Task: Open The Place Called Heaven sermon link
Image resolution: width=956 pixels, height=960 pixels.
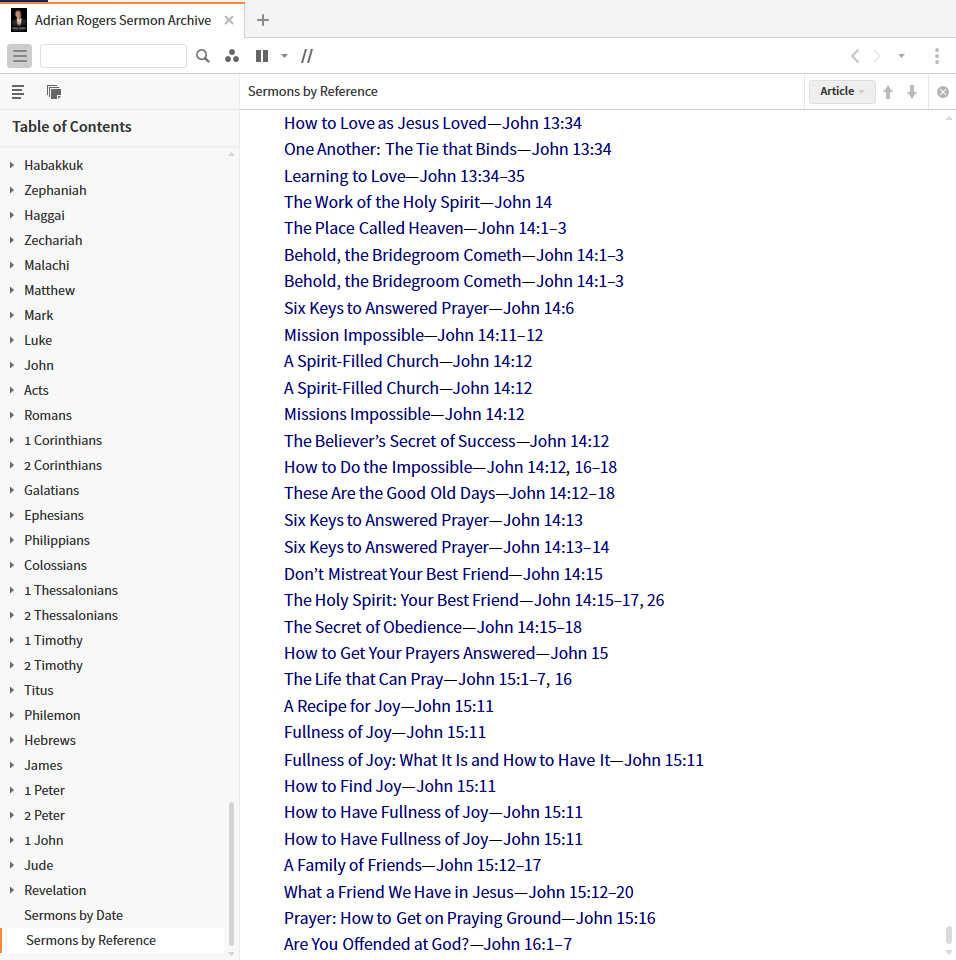Action: (425, 228)
